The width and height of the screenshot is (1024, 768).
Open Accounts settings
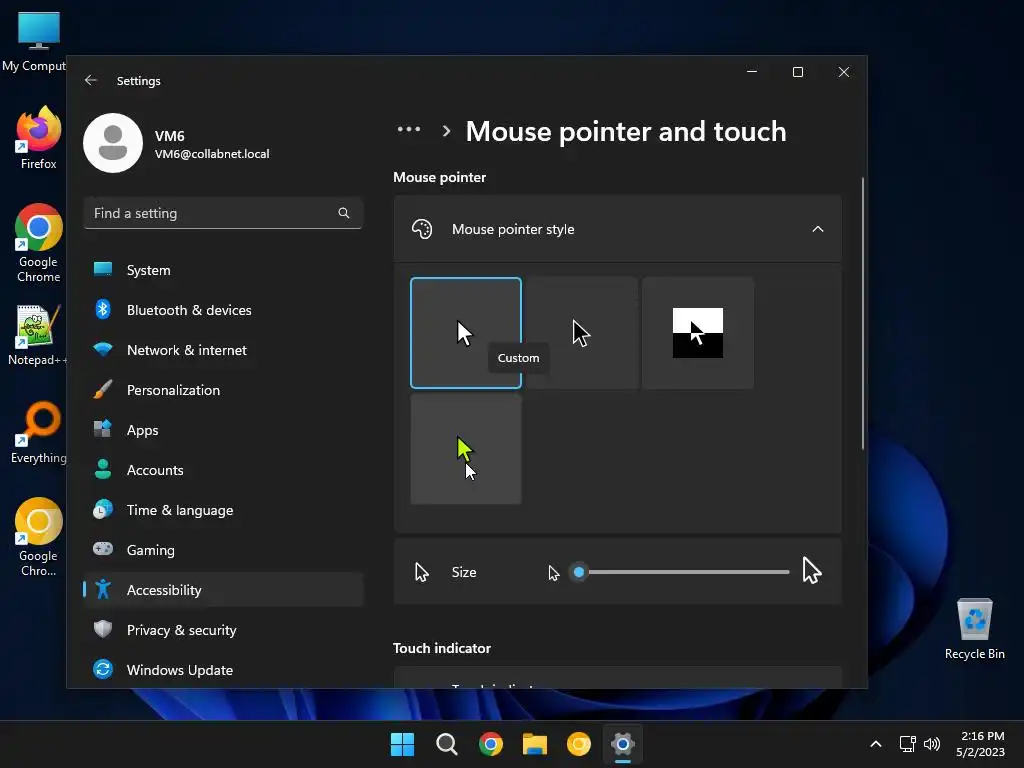pos(223,470)
